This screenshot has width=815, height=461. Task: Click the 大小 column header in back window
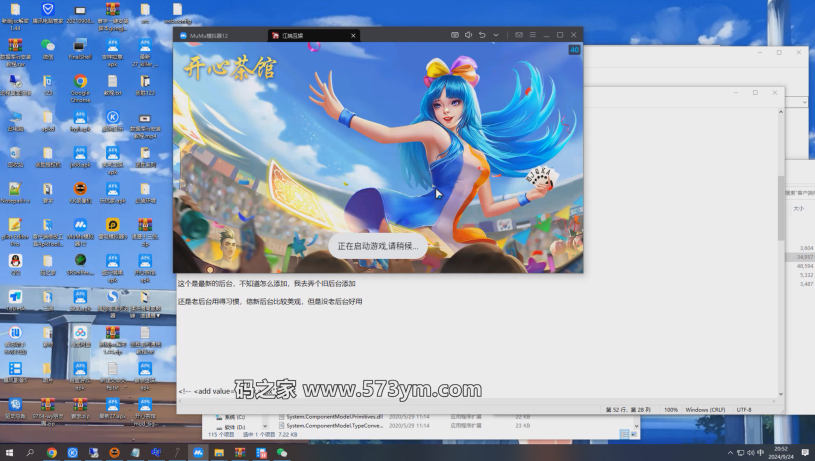pos(798,208)
